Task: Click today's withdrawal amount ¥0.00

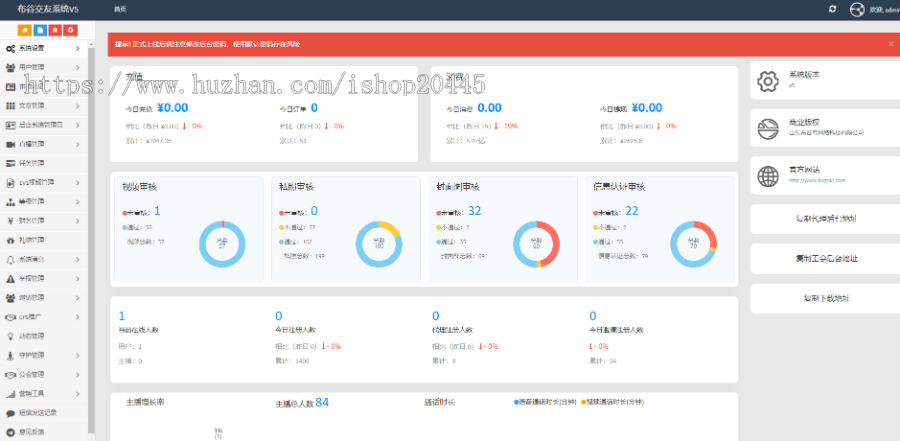Action: [647, 107]
